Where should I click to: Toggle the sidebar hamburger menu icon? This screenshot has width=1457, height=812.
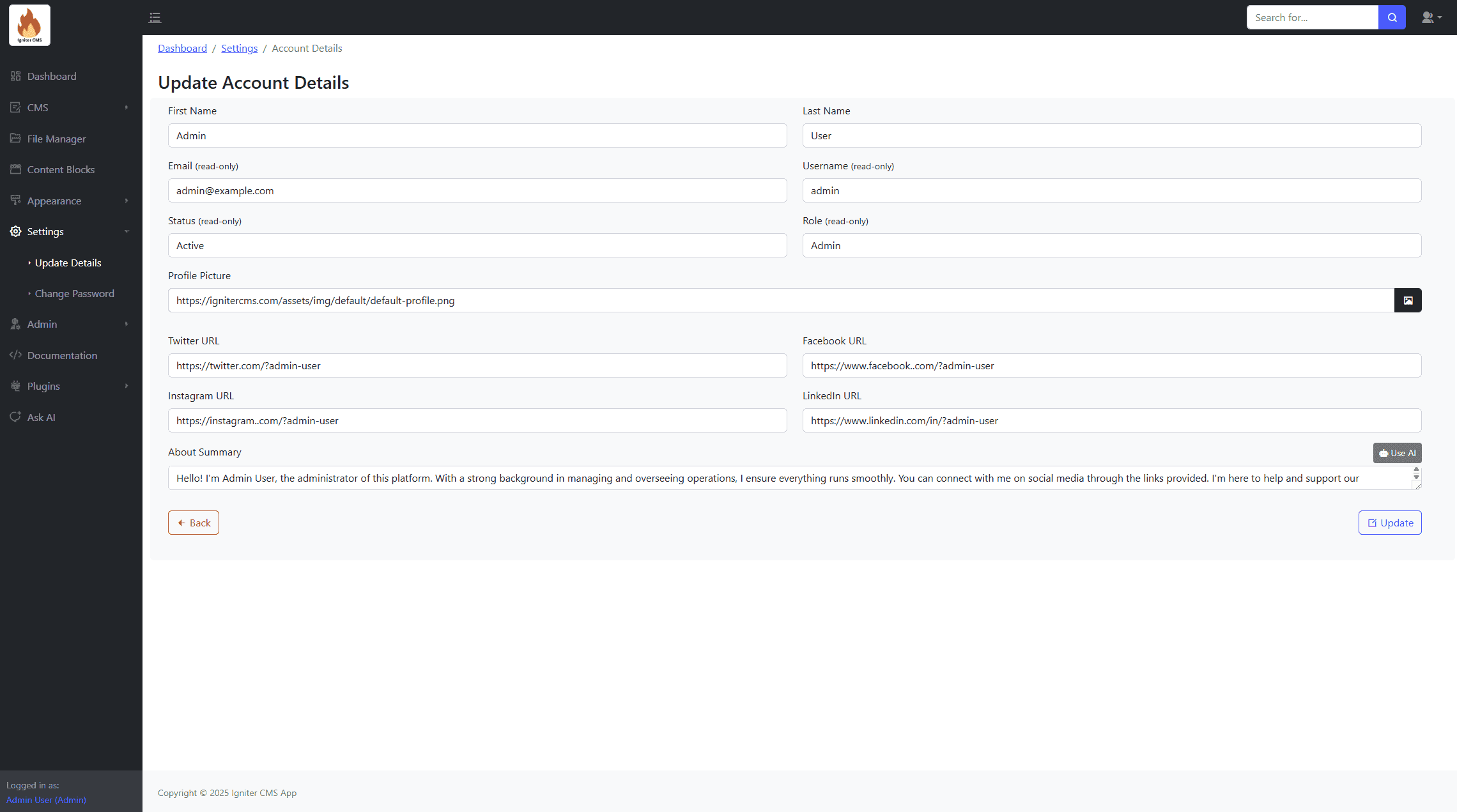click(x=155, y=17)
